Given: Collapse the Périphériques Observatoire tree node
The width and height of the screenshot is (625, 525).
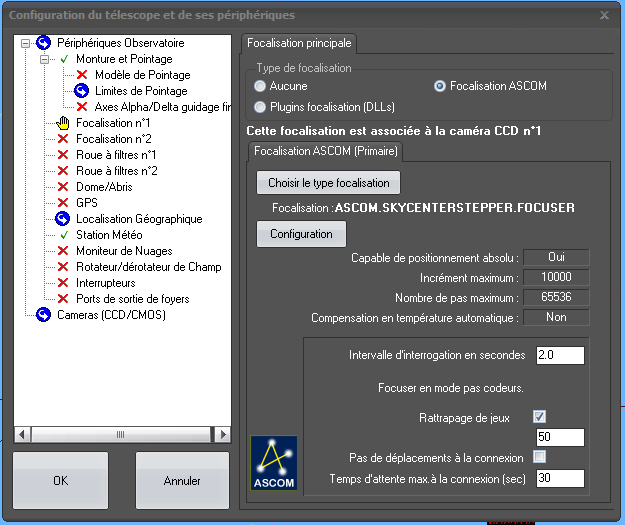Looking at the screenshot, I should click(26, 43).
